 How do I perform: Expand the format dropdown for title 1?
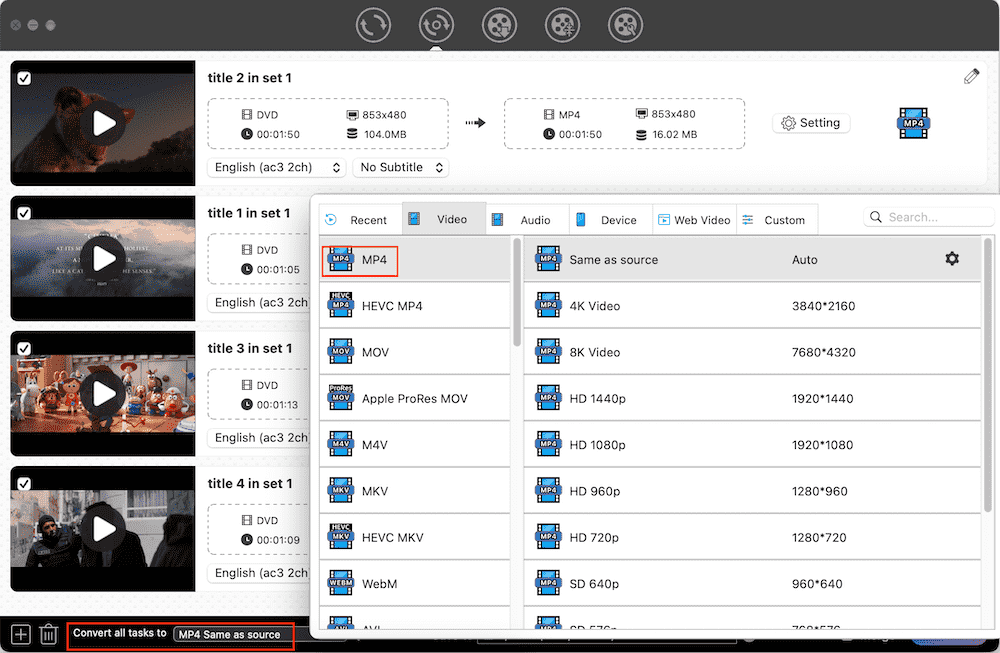[x=262, y=302]
